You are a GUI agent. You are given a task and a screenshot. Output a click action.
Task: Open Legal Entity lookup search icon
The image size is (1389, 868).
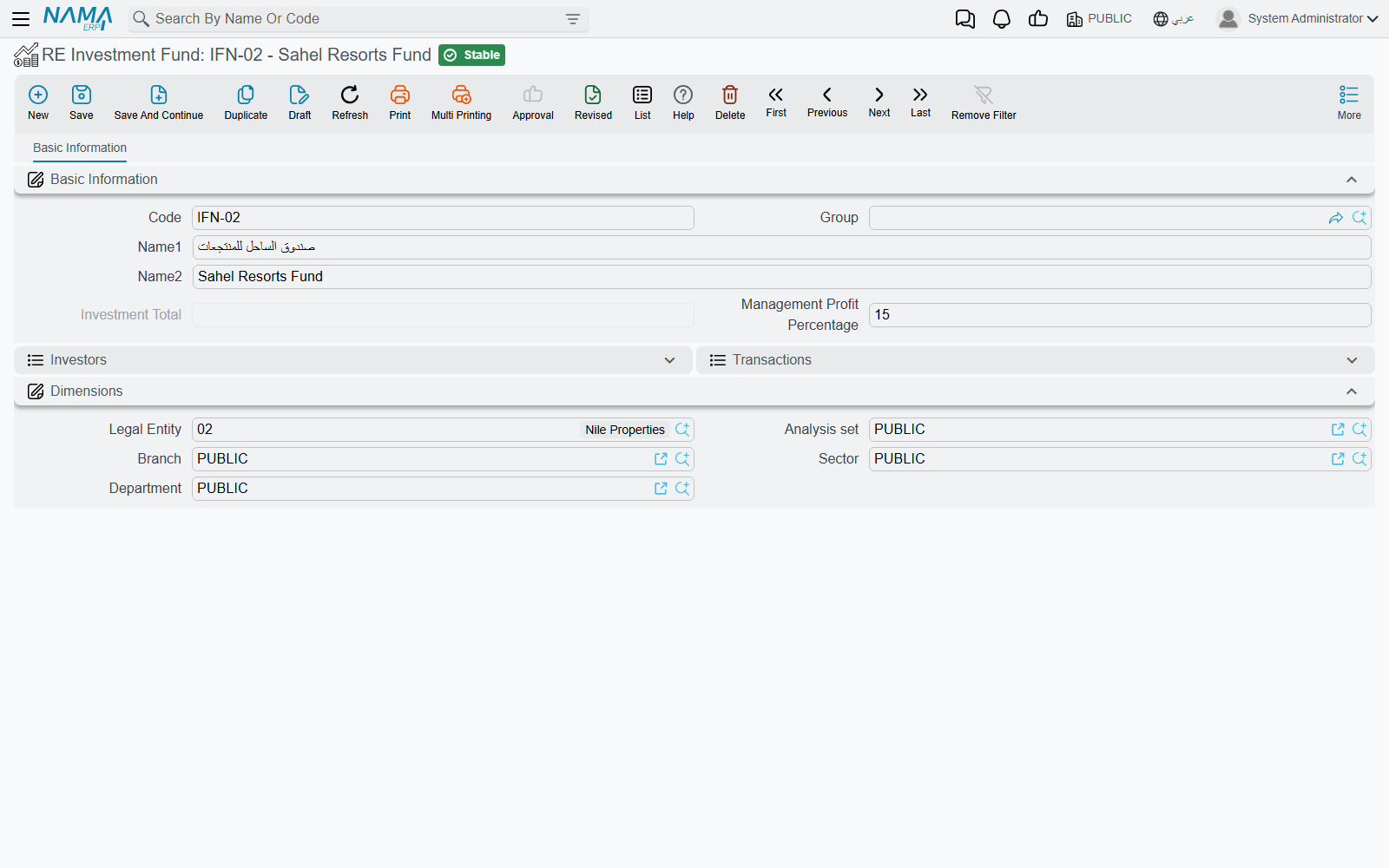[x=682, y=430]
